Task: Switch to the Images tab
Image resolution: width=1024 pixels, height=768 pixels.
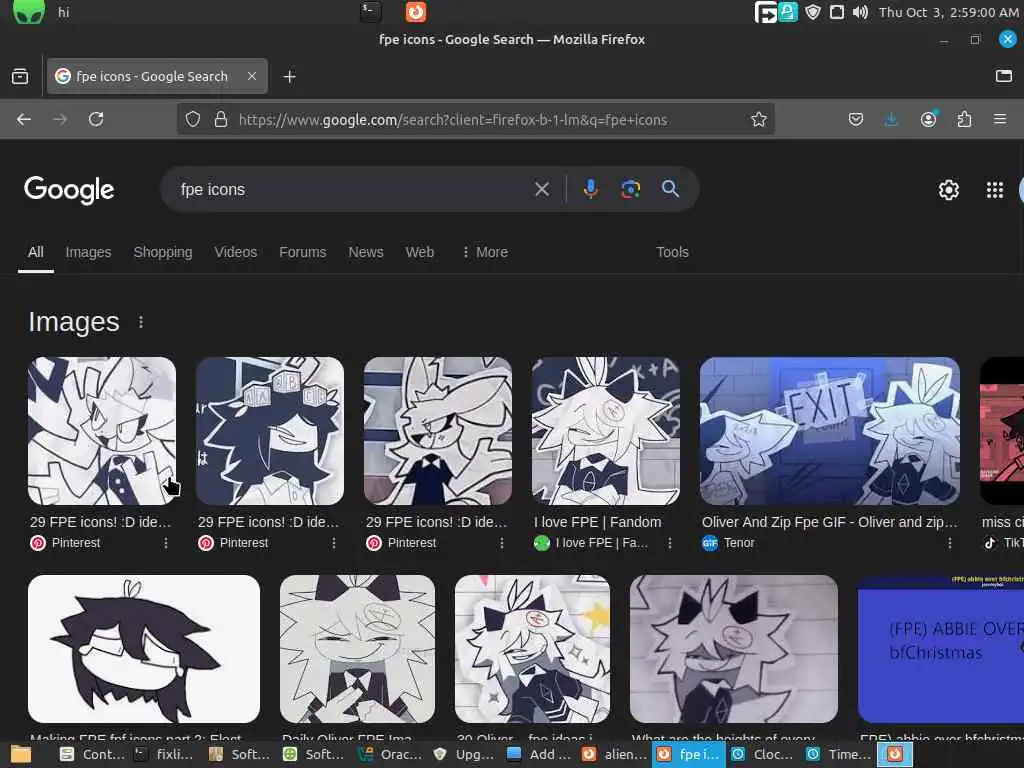Action: coord(88,252)
